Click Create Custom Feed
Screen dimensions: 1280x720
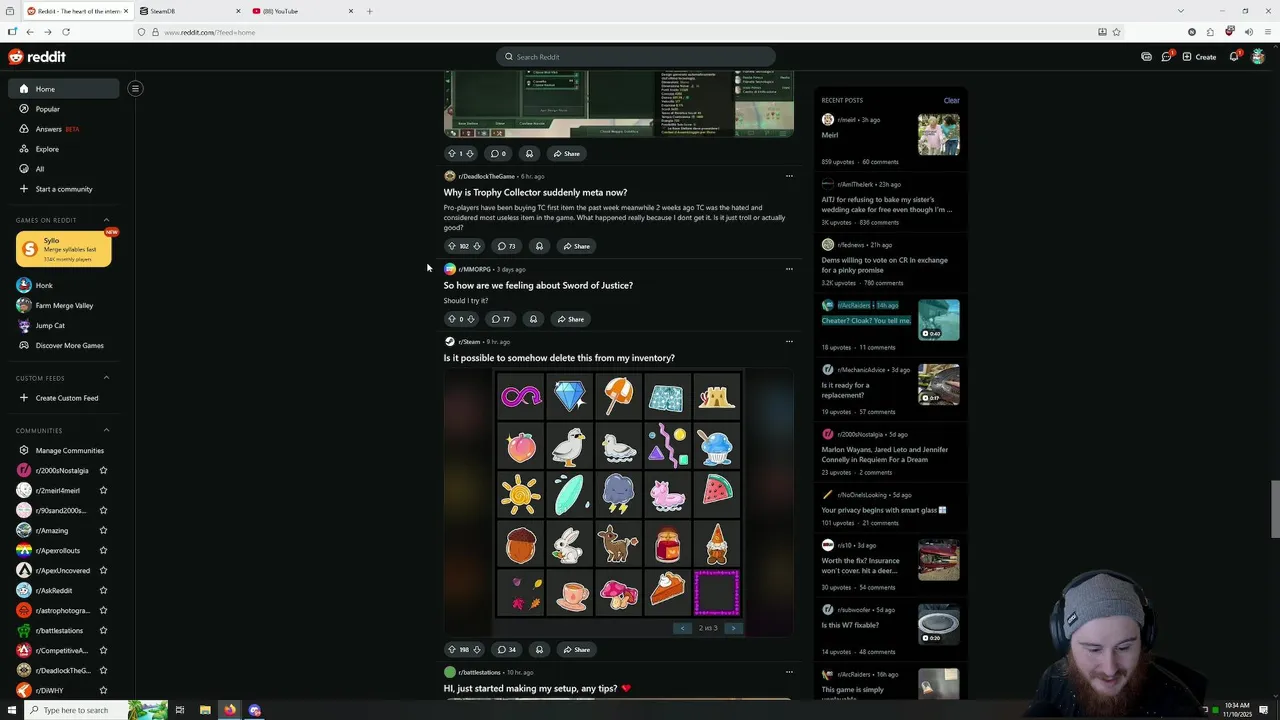point(64,398)
